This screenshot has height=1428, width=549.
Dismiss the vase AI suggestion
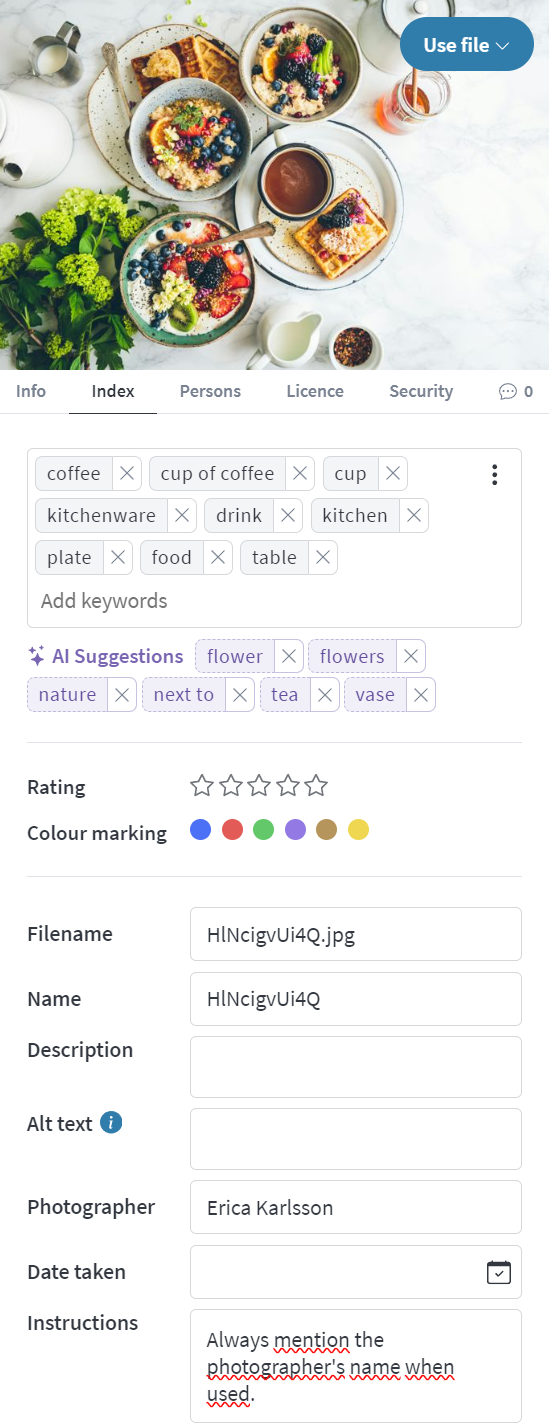click(421, 695)
